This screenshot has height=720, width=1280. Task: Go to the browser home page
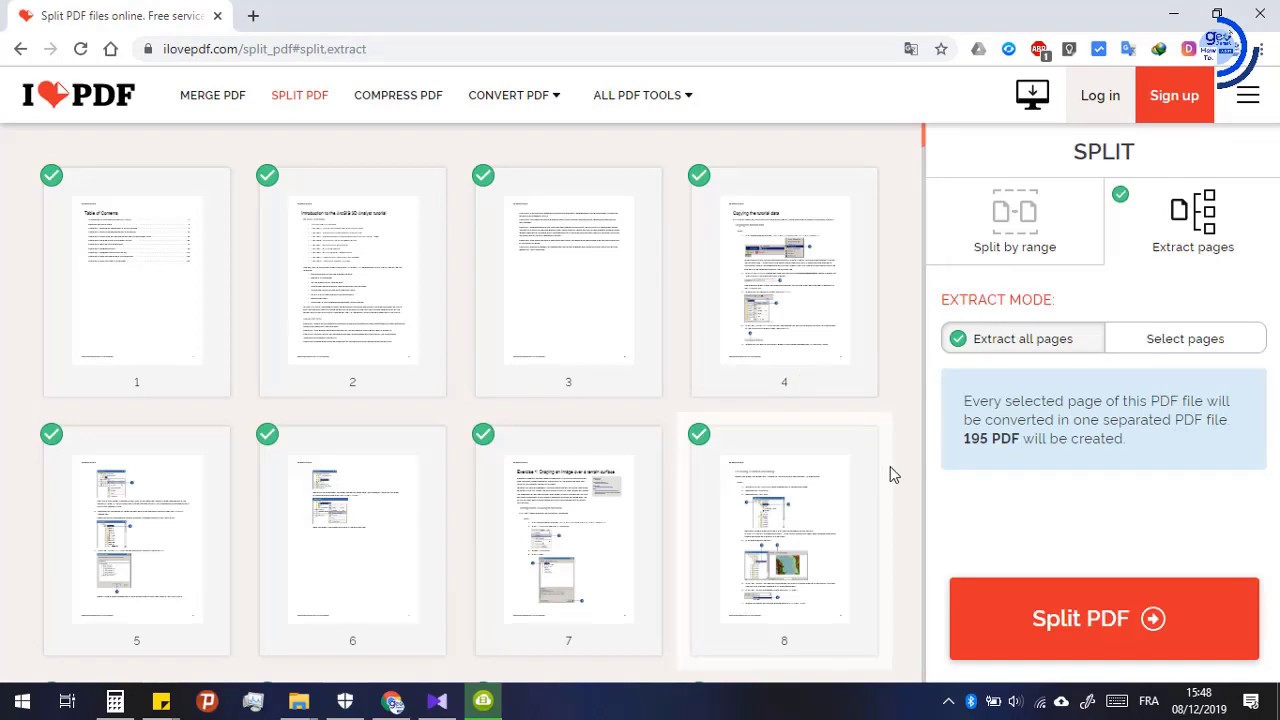click(110, 48)
